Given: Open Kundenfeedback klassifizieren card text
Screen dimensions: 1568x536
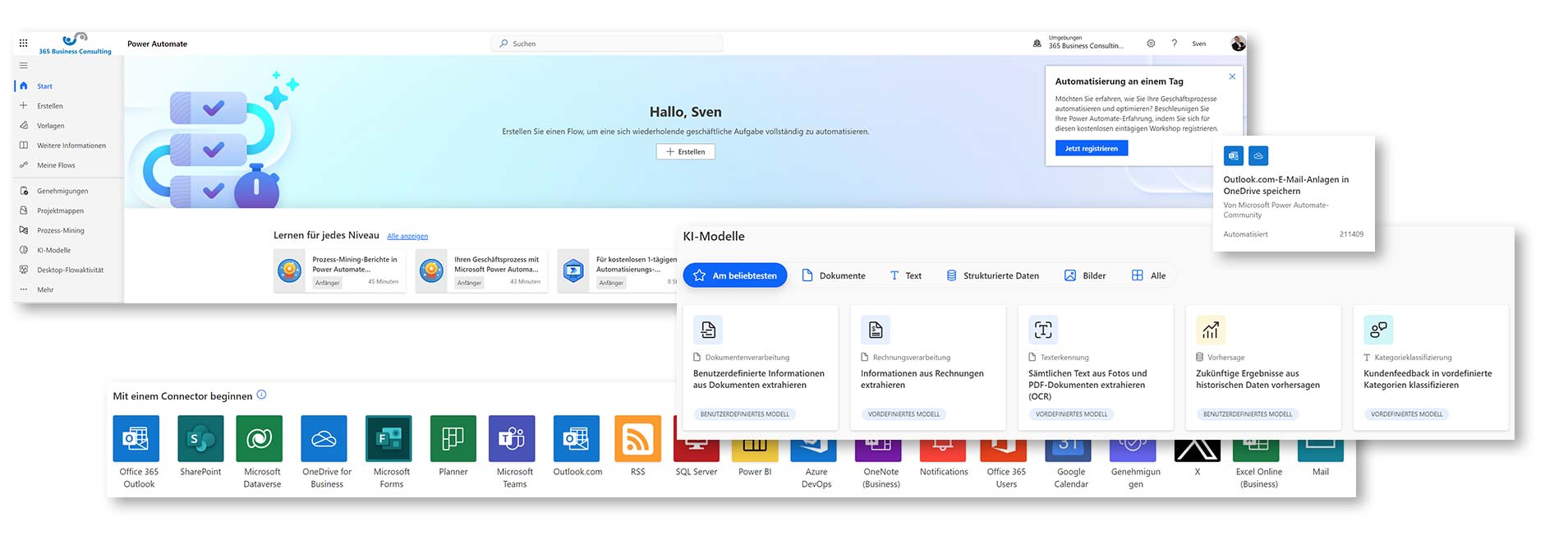Looking at the screenshot, I should point(1428,379).
